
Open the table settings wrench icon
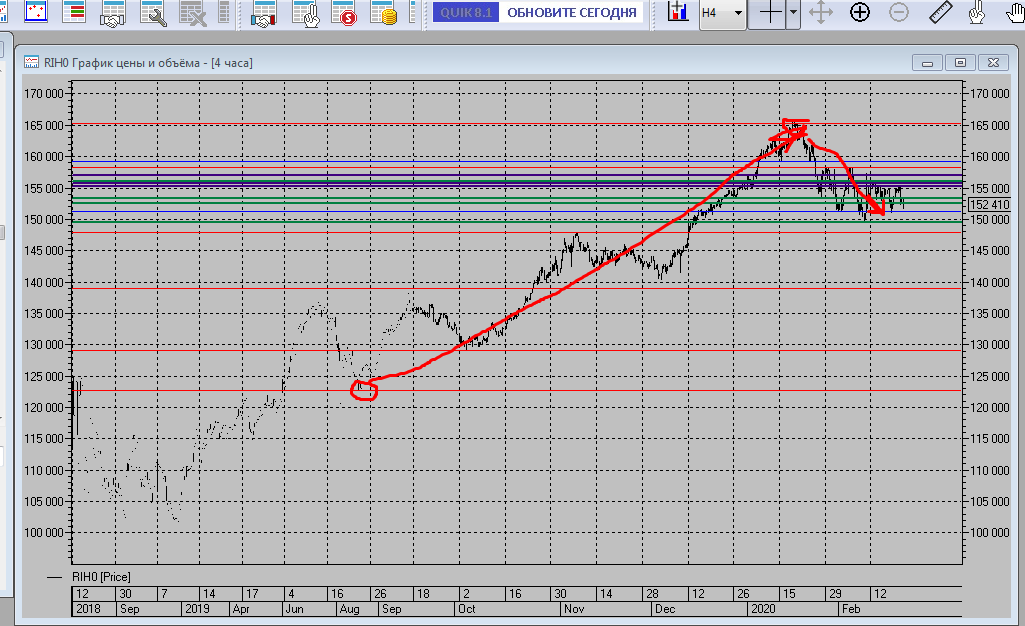(153, 13)
